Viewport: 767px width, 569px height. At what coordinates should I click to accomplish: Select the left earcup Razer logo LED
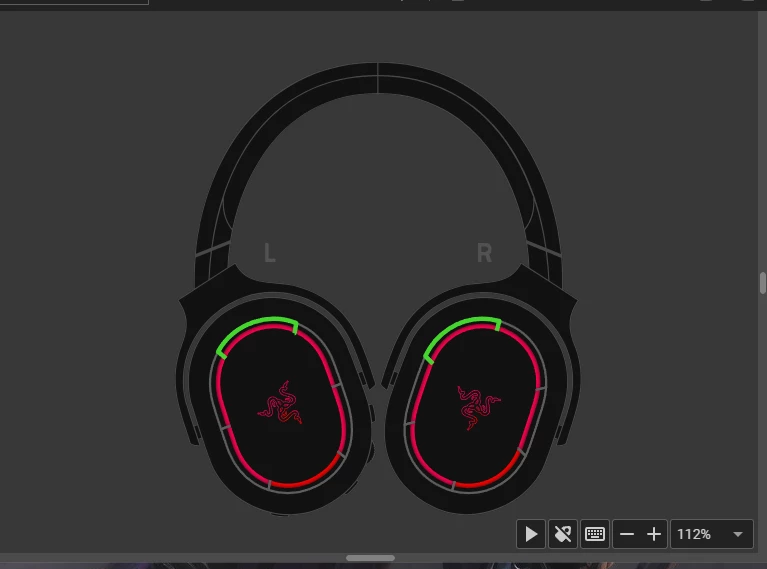(x=280, y=403)
